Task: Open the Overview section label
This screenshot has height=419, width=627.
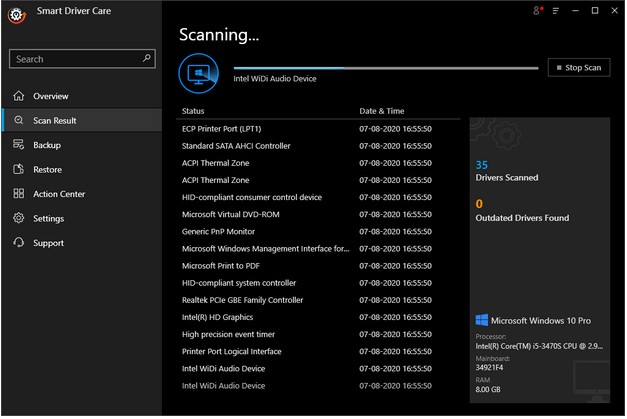Action: (x=51, y=97)
